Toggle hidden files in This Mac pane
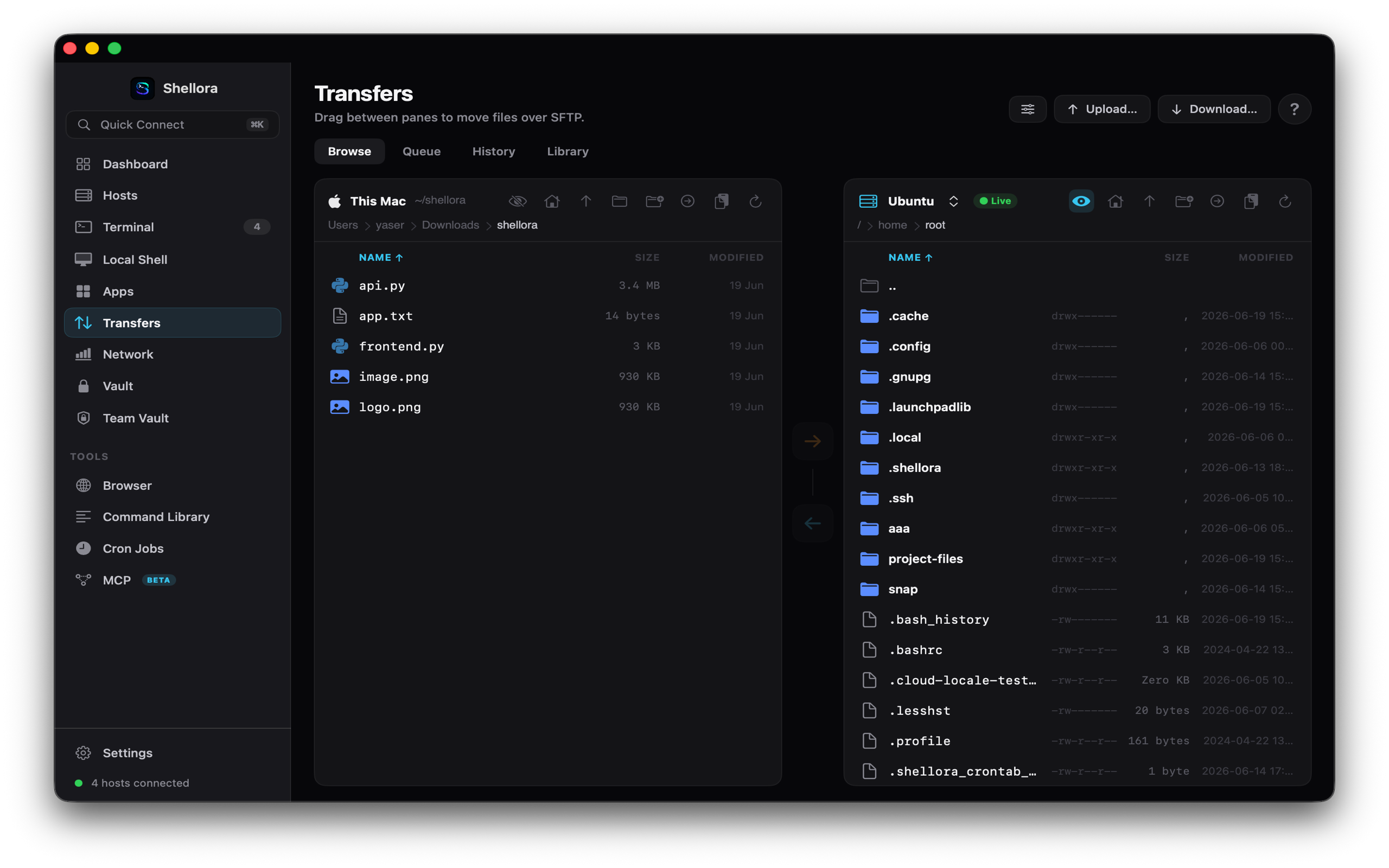Screen dimensions: 1389x868 (517, 201)
